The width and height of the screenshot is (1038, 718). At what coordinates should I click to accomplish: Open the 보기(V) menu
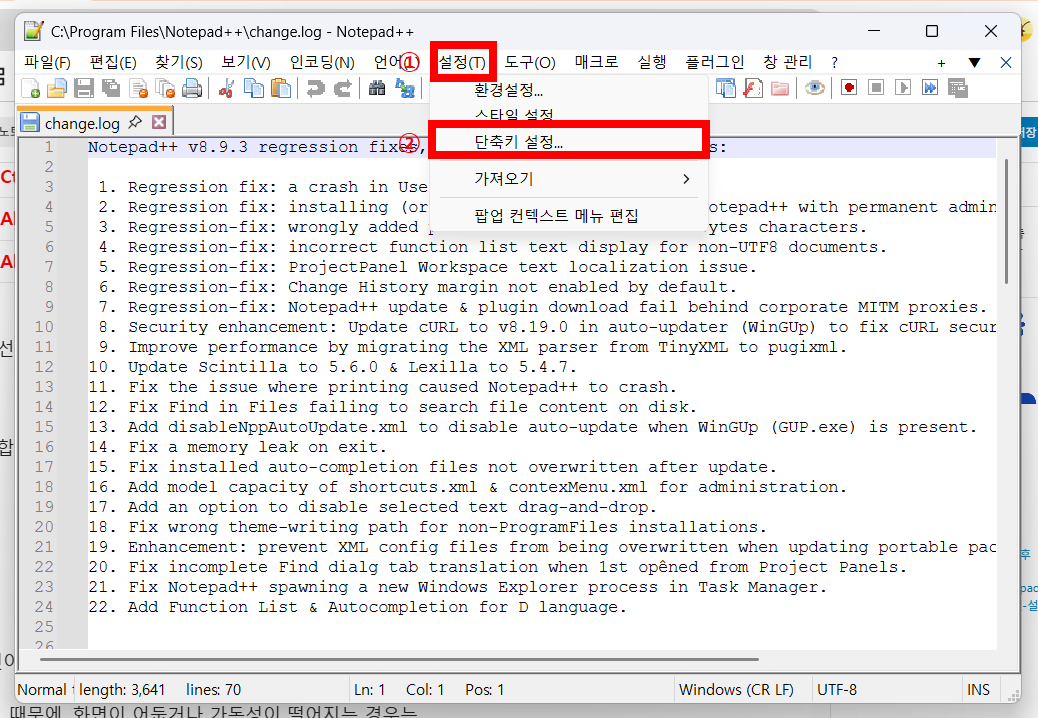(246, 62)
